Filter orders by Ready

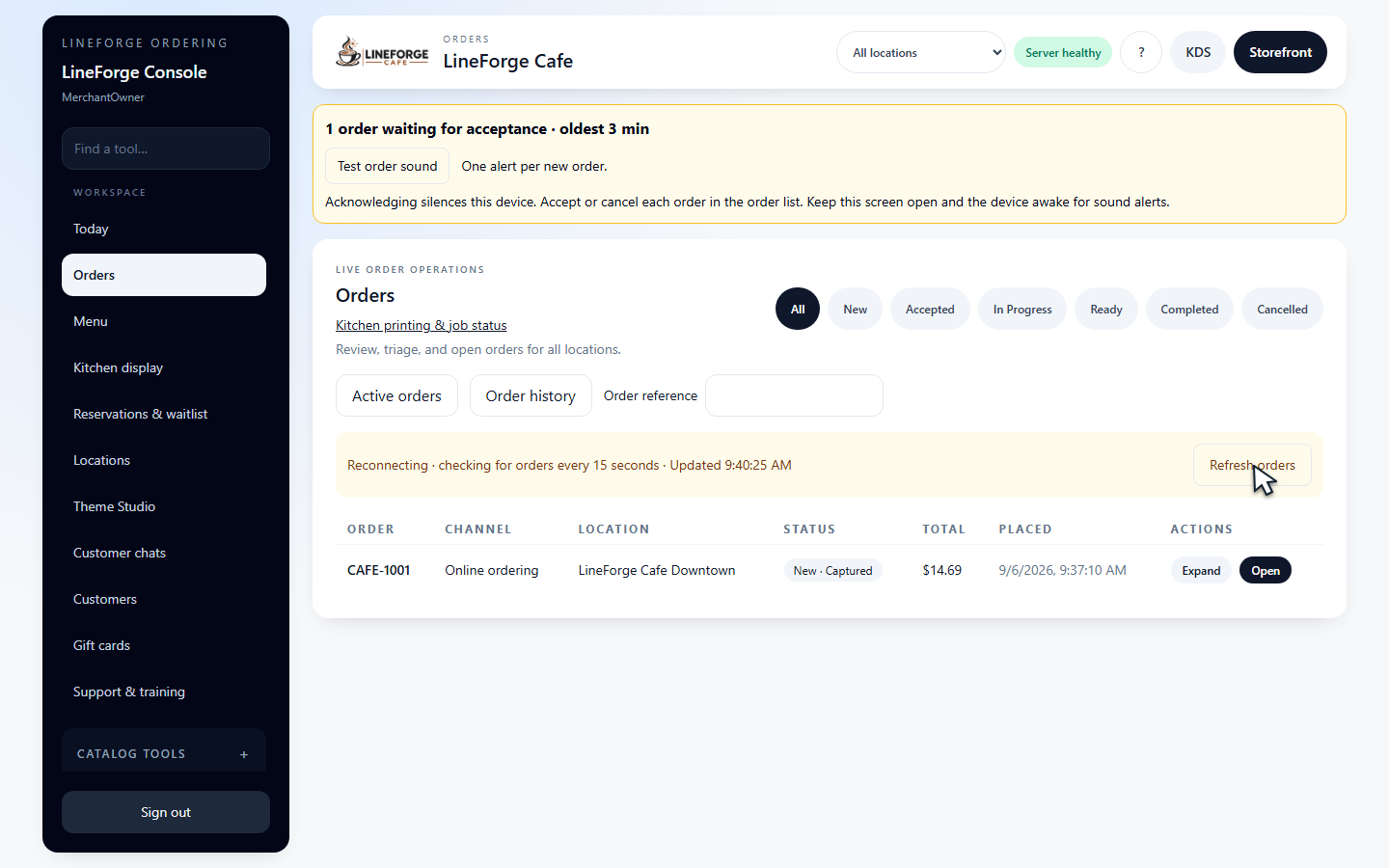[1106, 309]
